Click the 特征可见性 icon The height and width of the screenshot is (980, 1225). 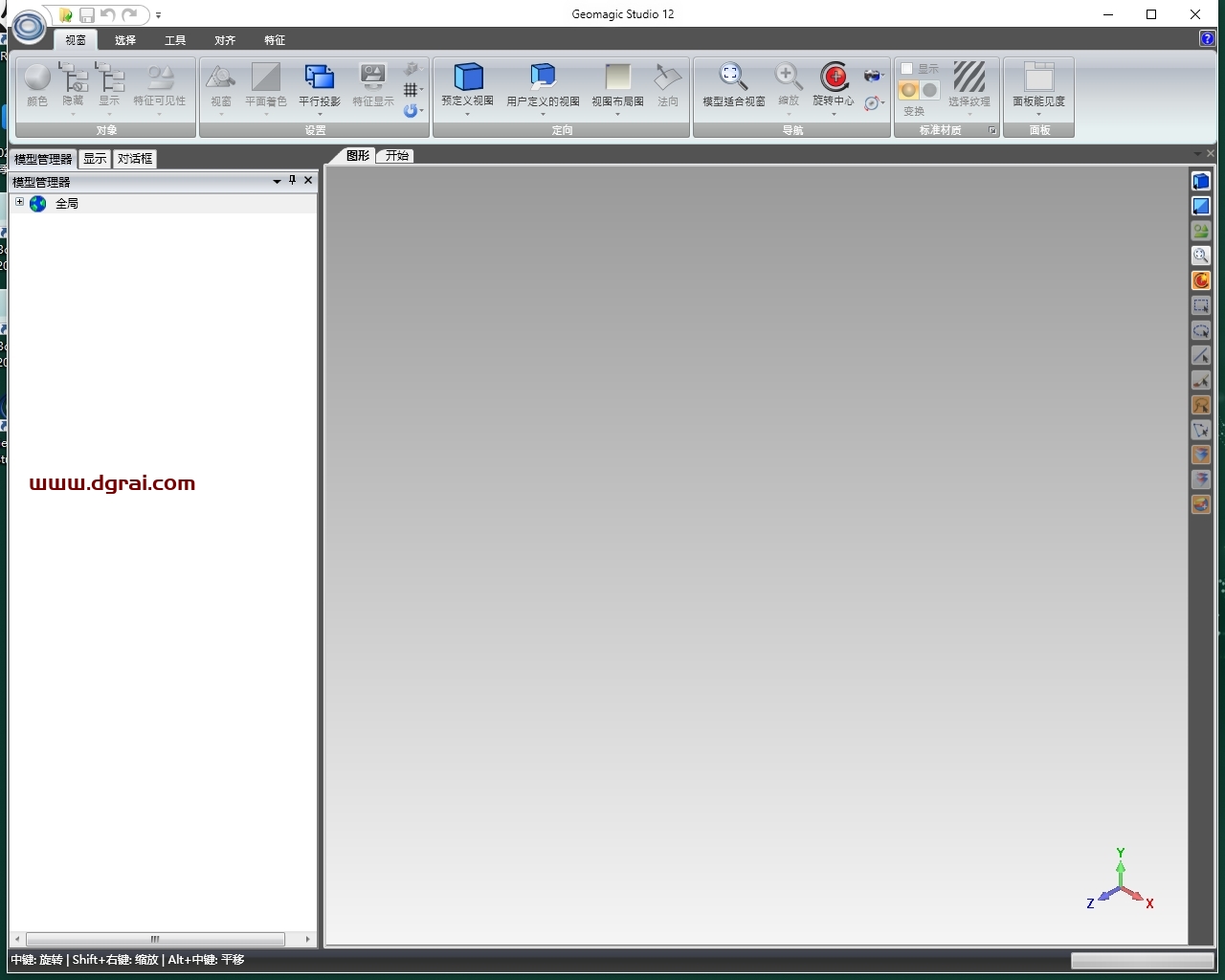pos(160,78)
